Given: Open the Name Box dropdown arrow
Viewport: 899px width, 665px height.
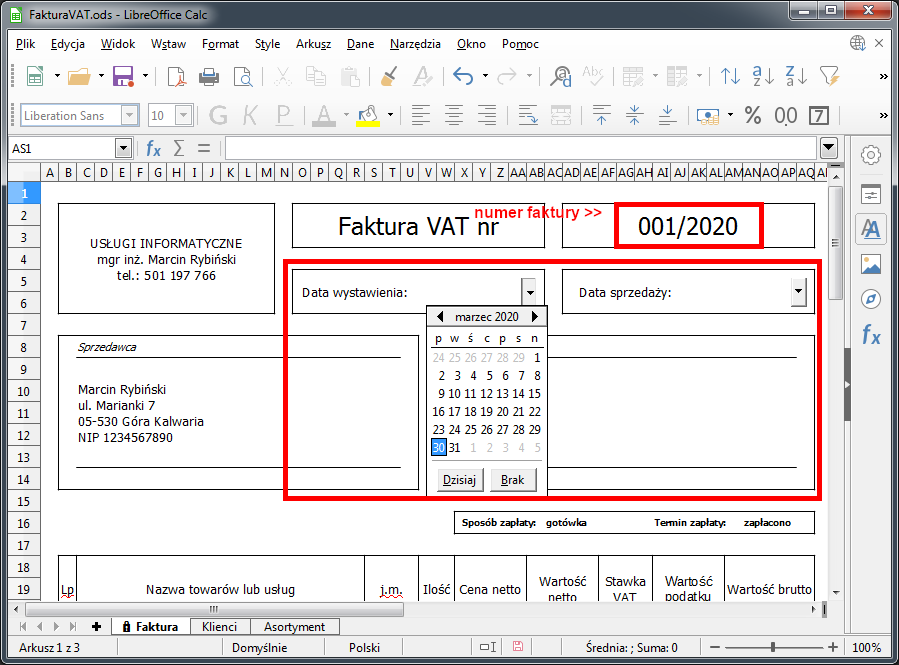Looking at the screenshot, I should click(123, 148).
